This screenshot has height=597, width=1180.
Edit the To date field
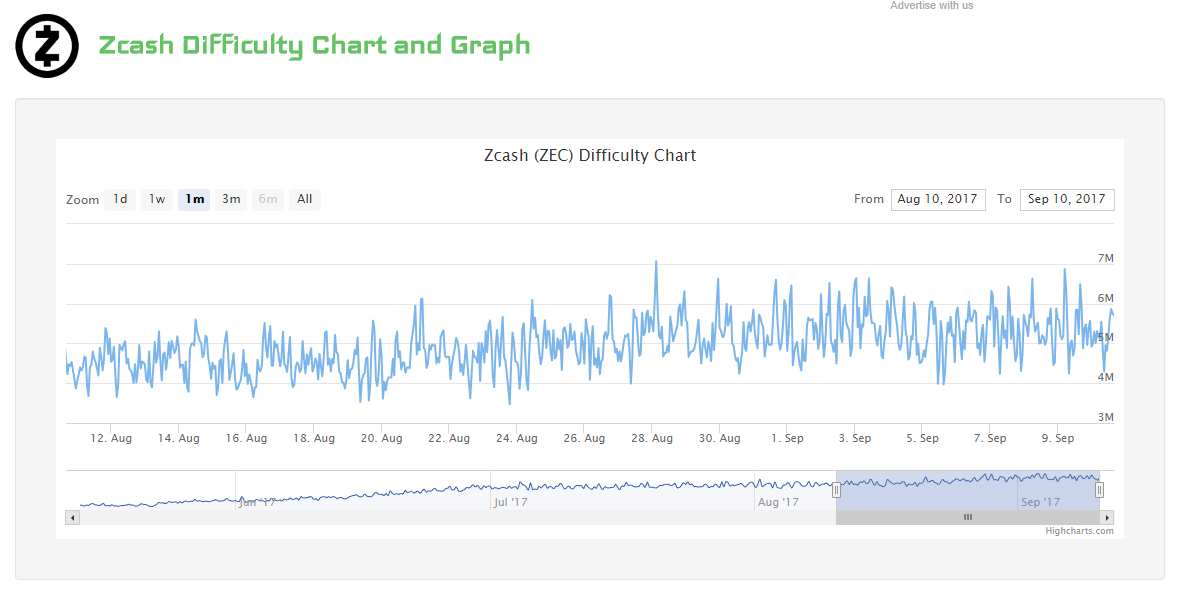coord(1067,200)
